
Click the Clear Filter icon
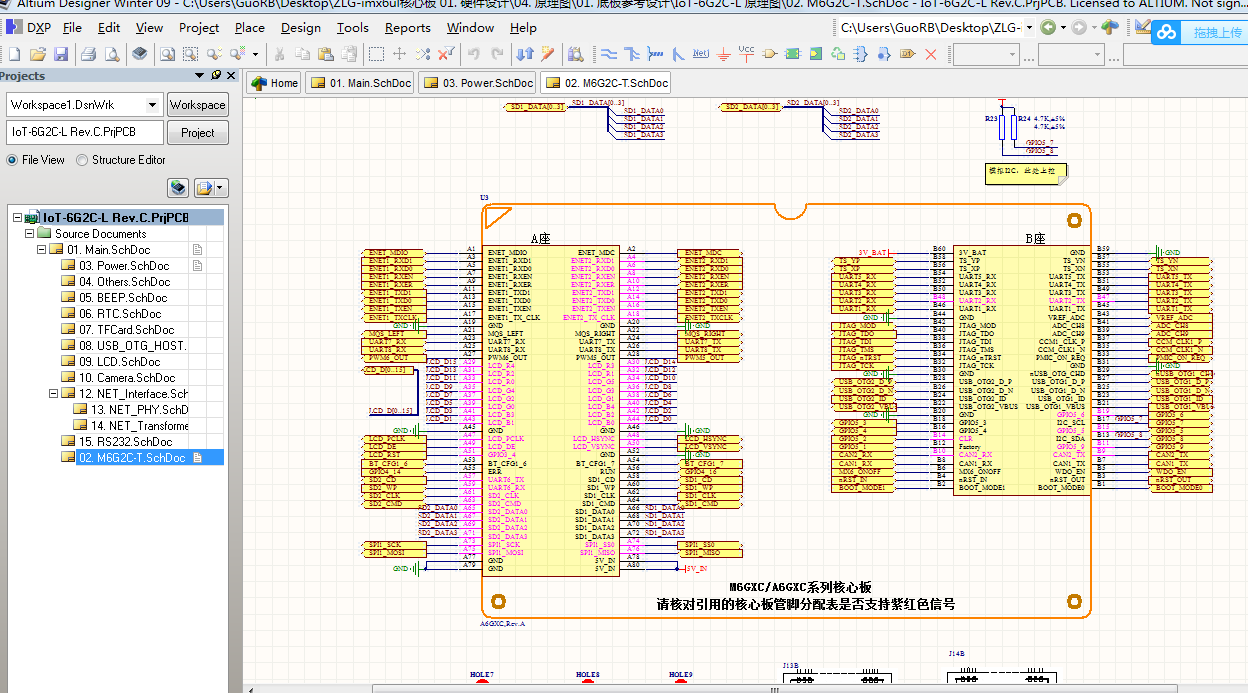(x=445, y=53)
